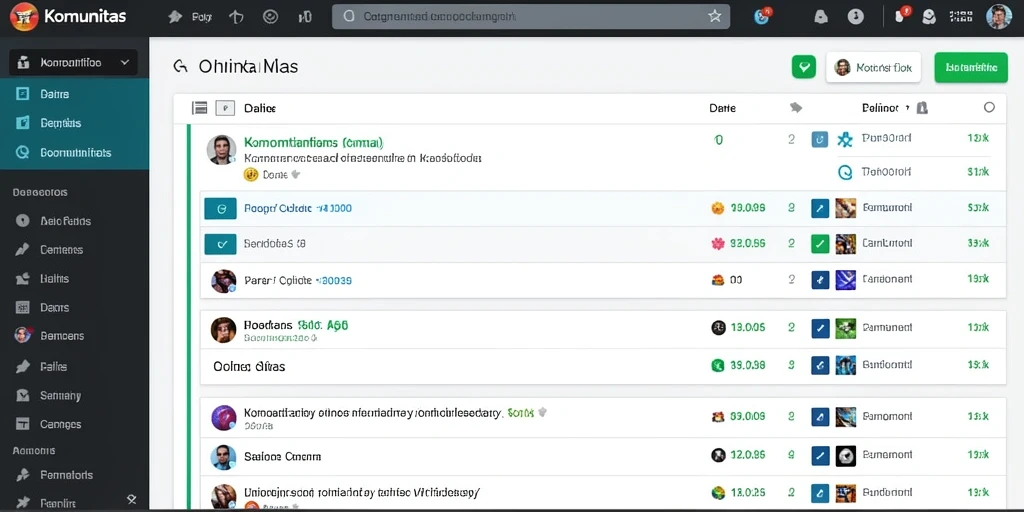This screenshot has height=512, width=1024.
Task: Select the circle radio at header right
Action: click(989, 107)
